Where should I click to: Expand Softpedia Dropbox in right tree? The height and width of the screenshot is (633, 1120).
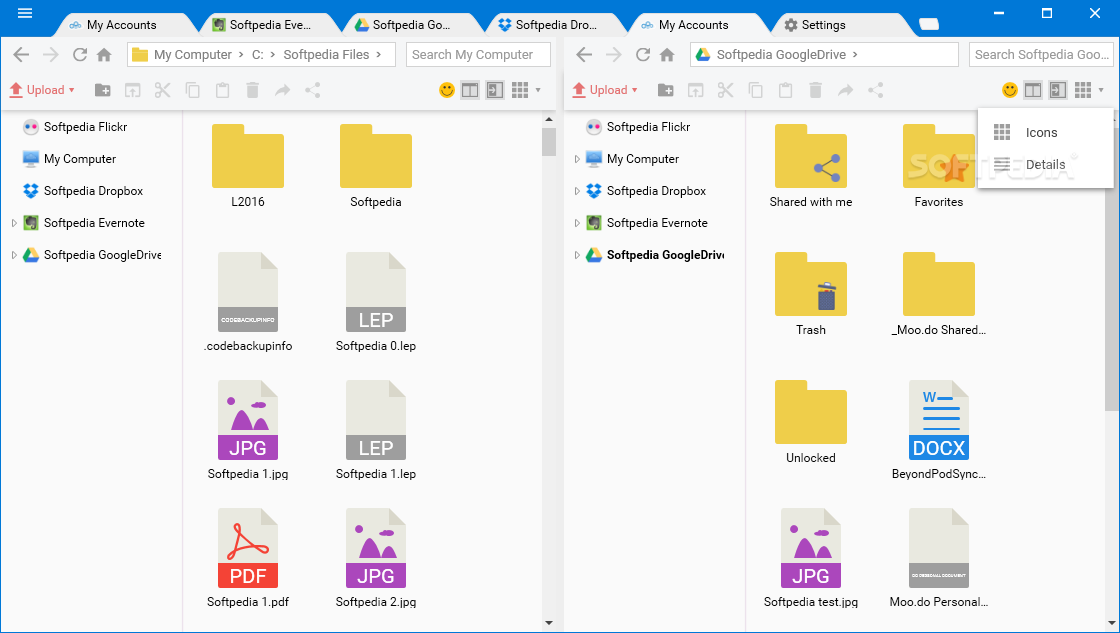pyautogui.click(x=577, y=191)
